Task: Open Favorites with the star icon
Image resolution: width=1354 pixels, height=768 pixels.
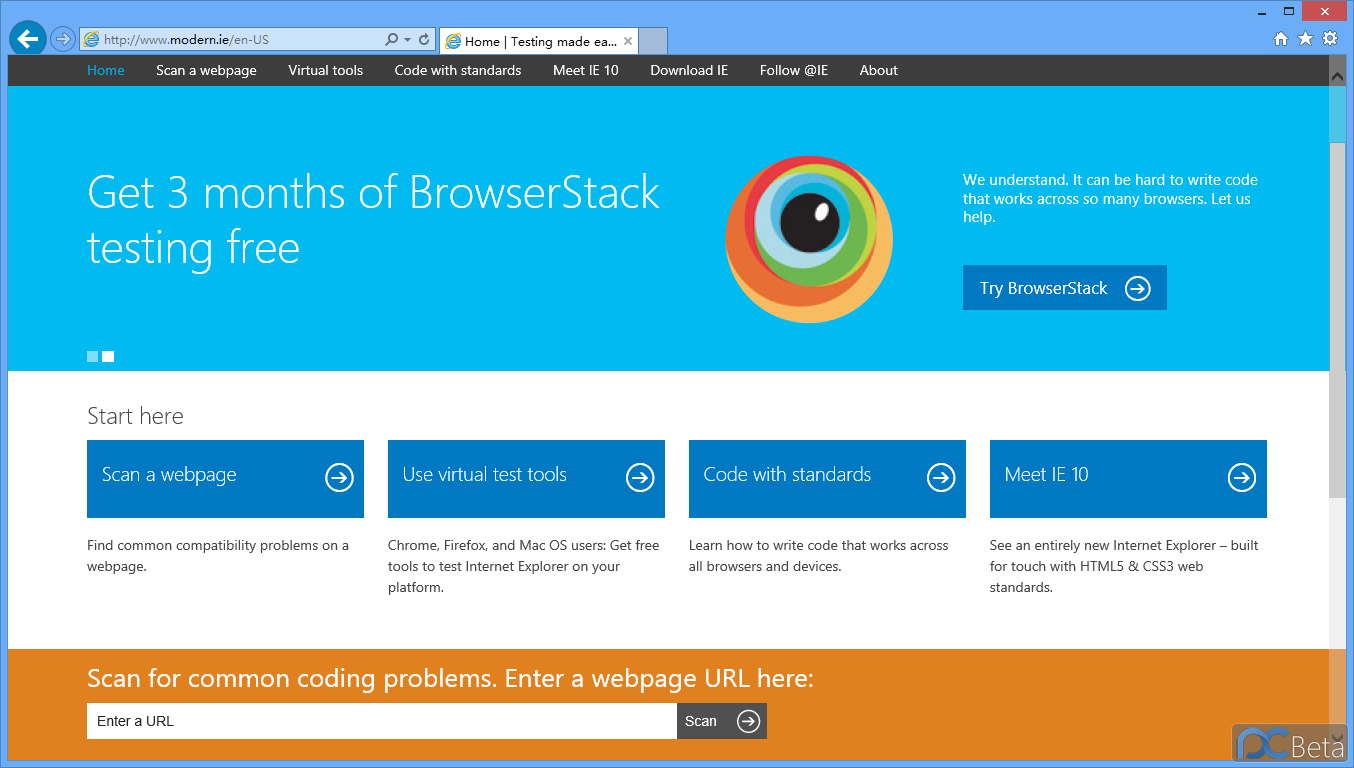Action: [1305, 39]
